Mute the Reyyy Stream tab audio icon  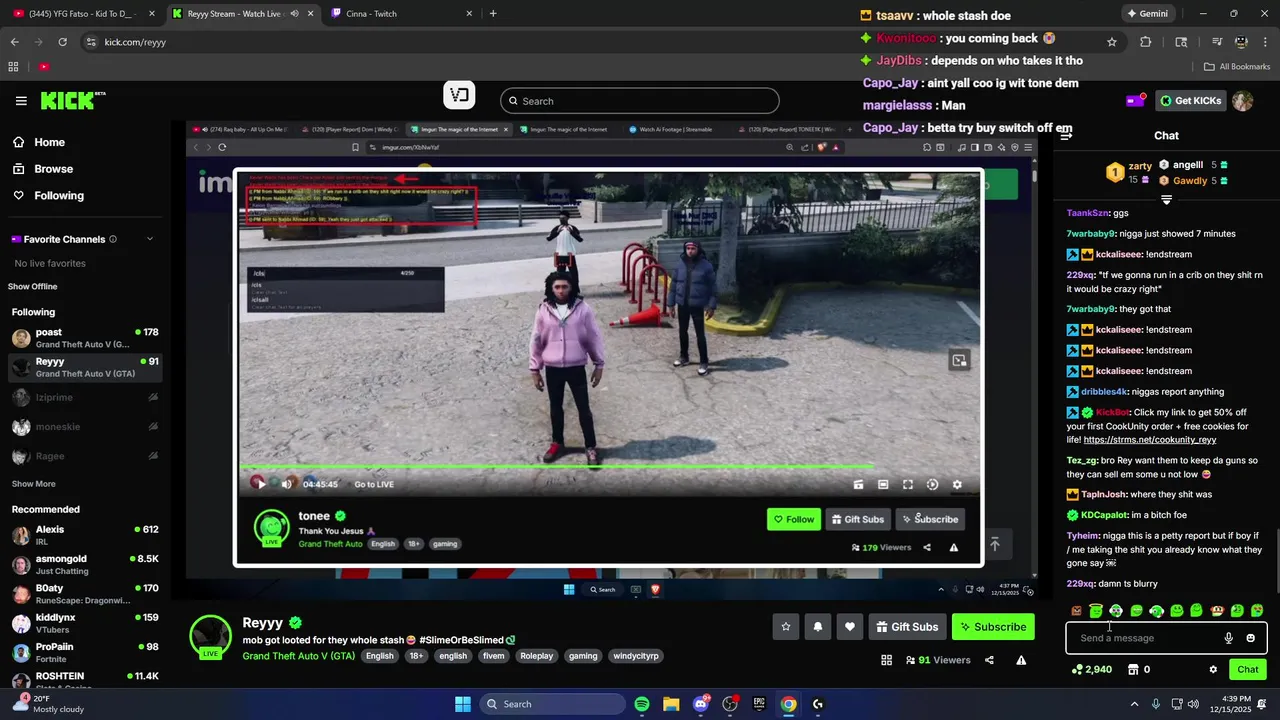click(x=294, y=14)
